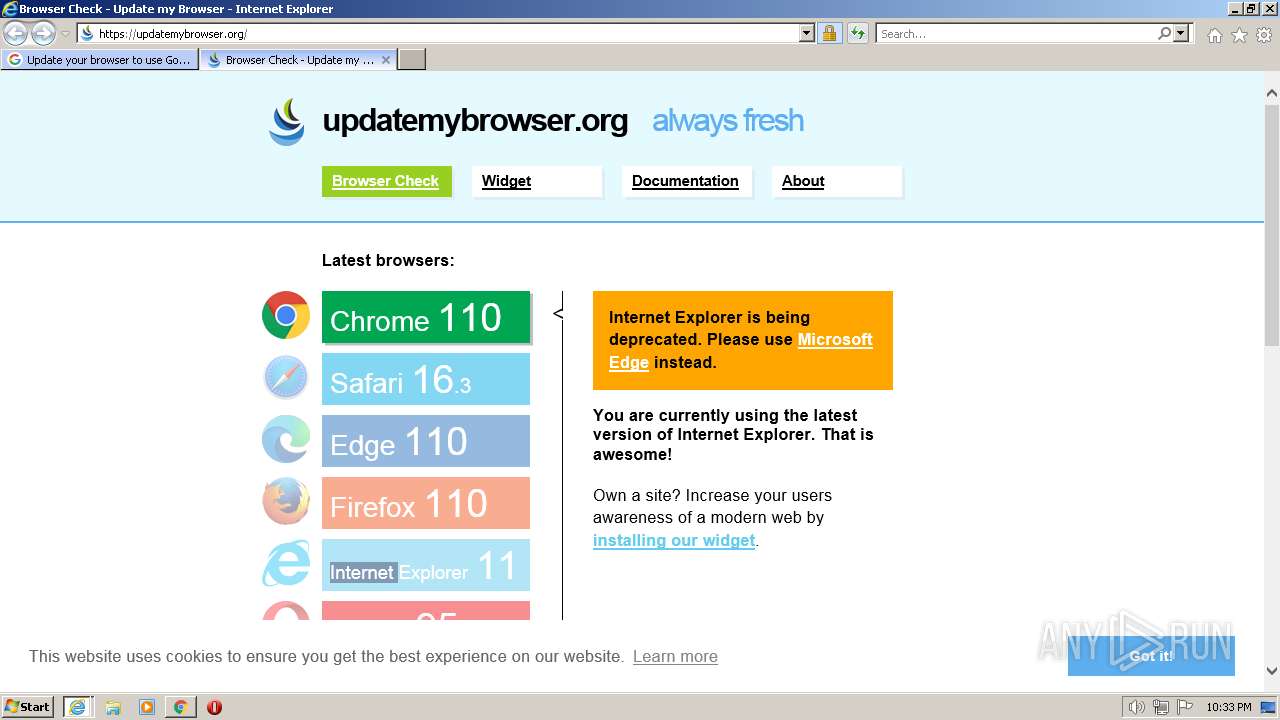Select the Chrome 110 green tile

coord(426,317)
